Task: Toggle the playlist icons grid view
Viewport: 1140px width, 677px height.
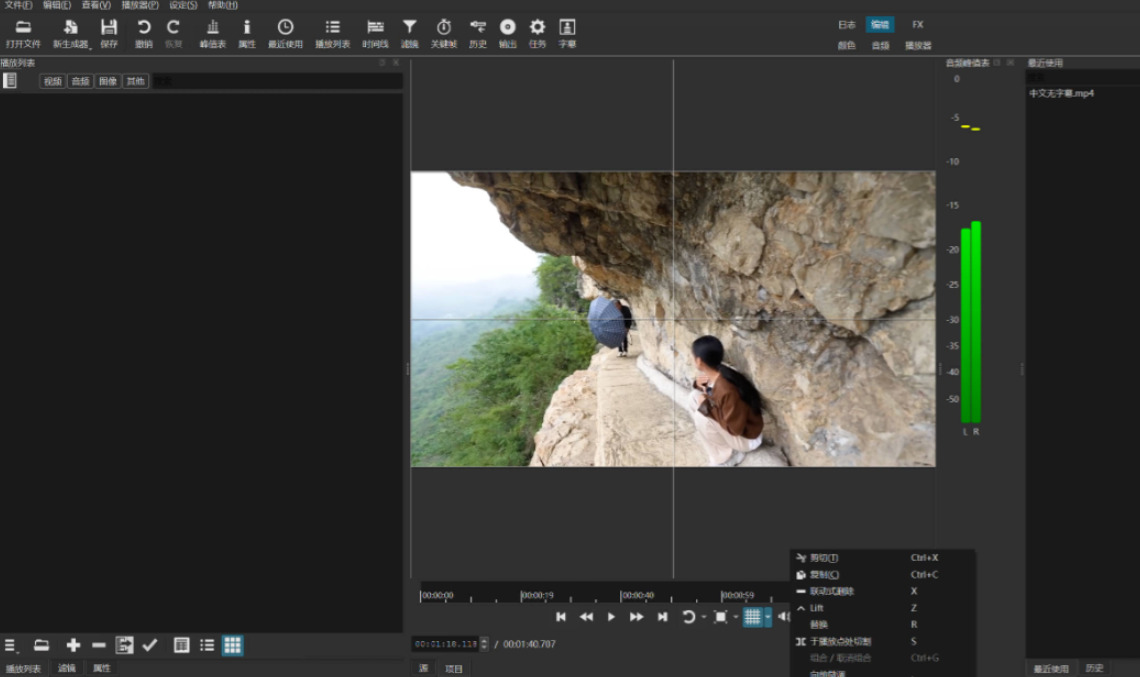Action: [x=232, y=646]
